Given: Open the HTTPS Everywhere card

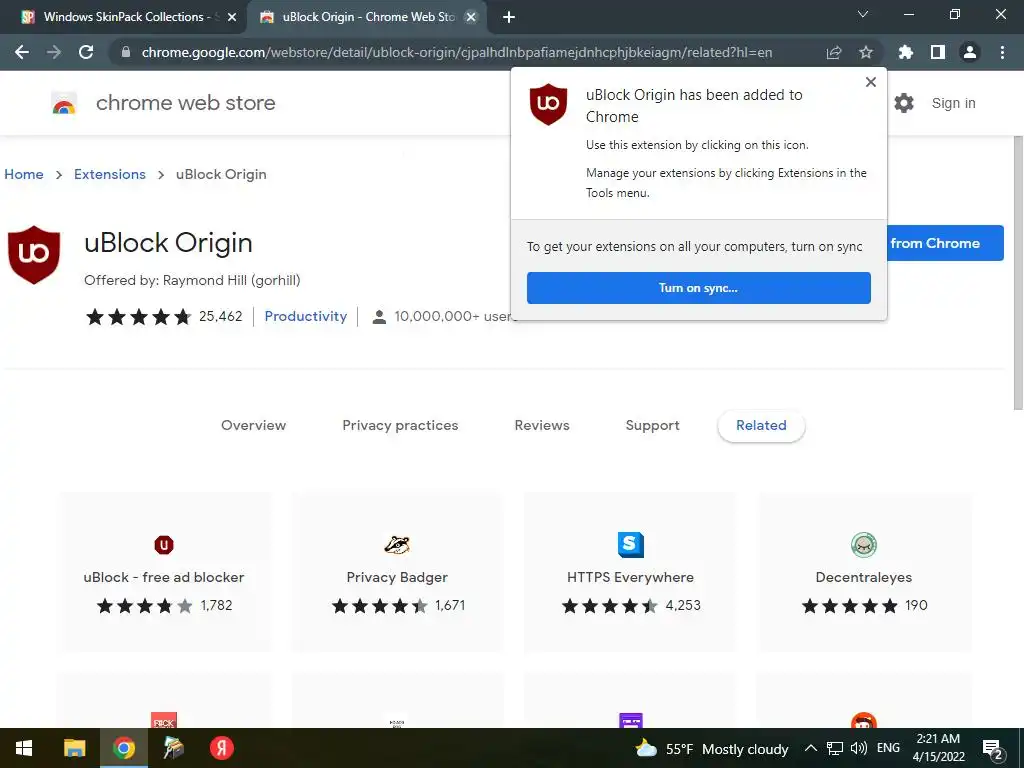Looking at the screenshot, I should (x=630, y=572).
